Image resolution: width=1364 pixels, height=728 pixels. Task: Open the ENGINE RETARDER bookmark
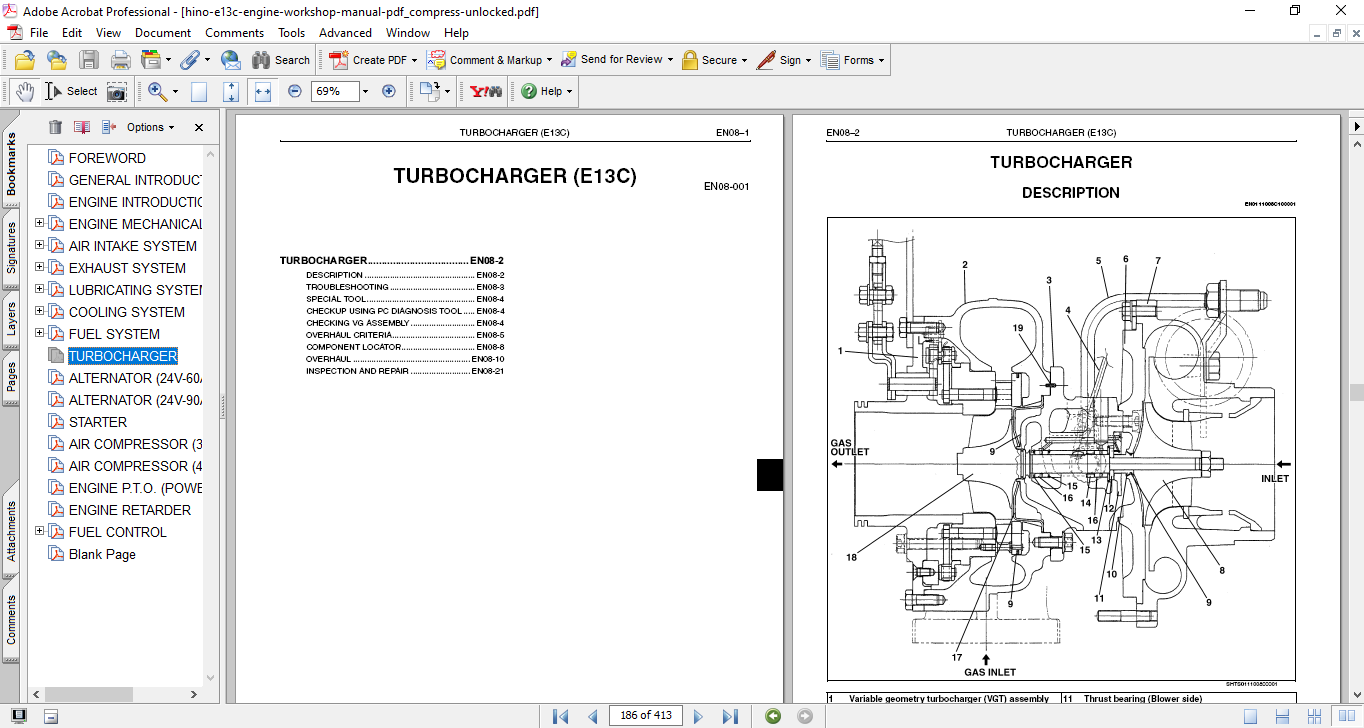[x=129, y=510]
